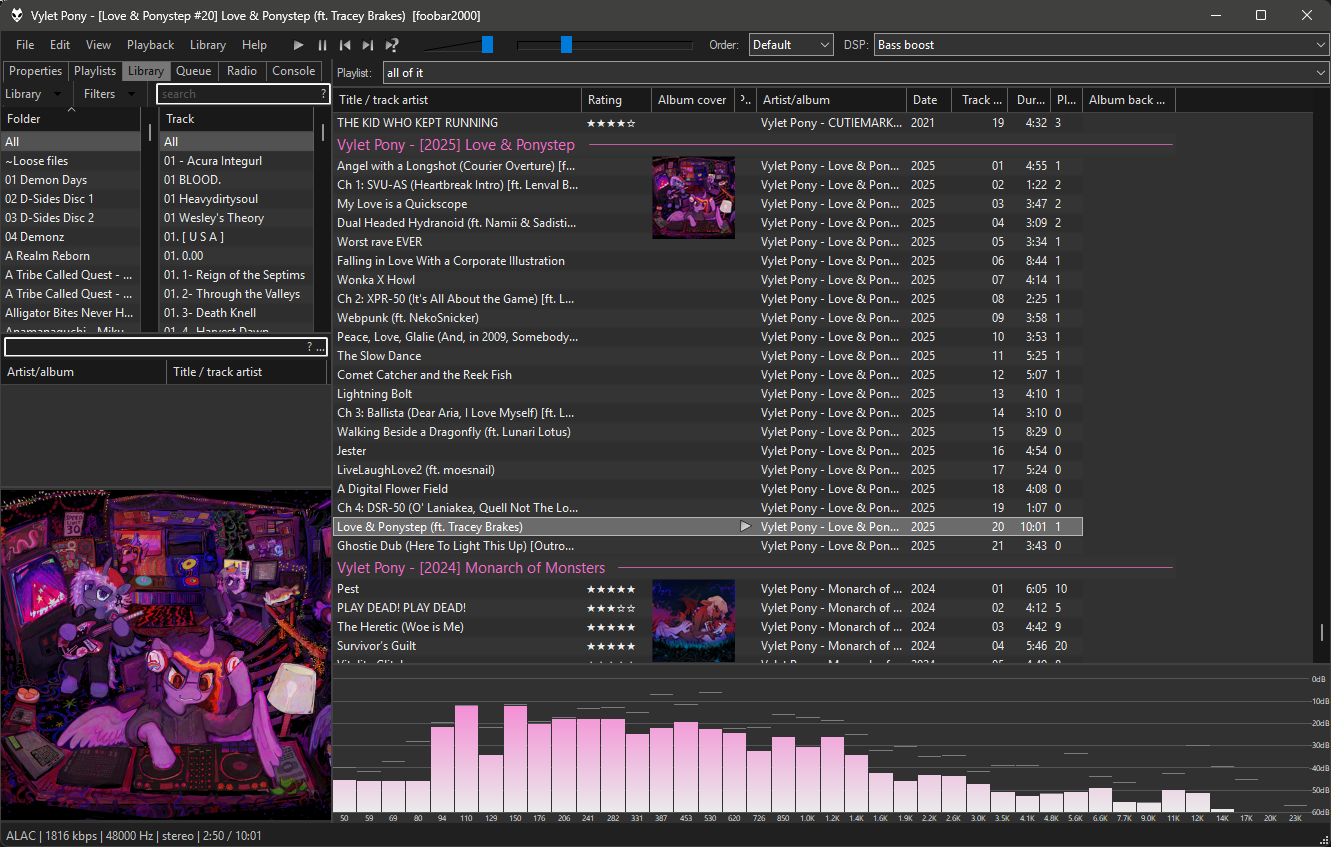Click the library search input field
Viewport: 1331px width, 847px height.
tap(238, 94)
